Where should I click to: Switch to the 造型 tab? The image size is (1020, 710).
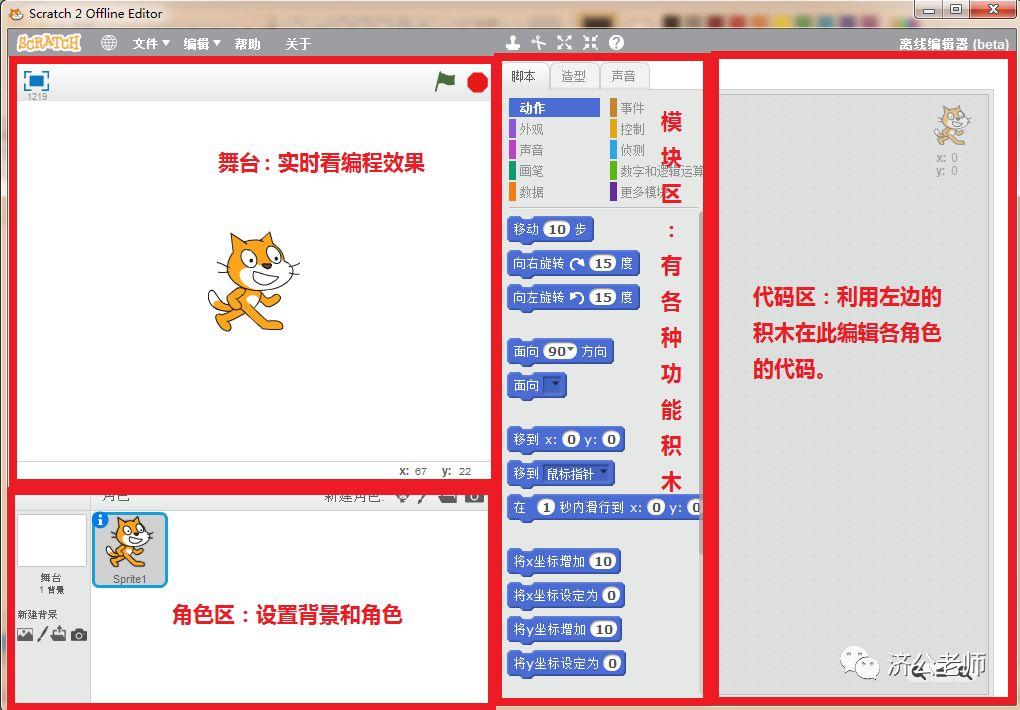pyautogui.click(x=574, y=76)
